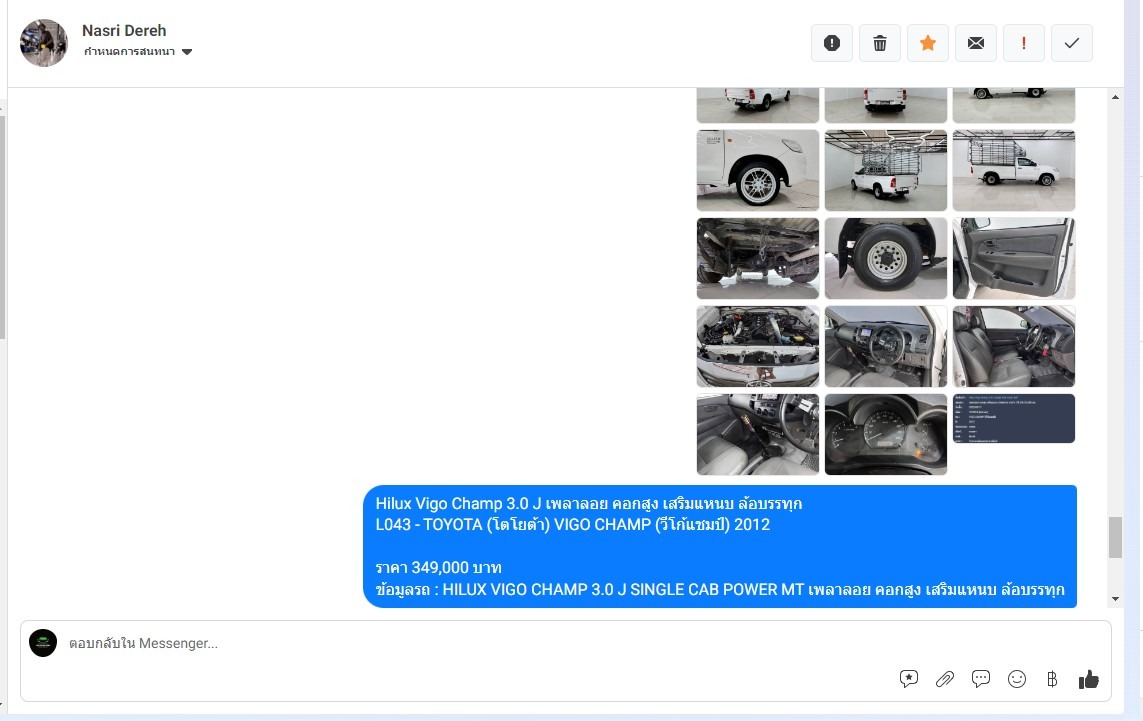Open the alloy wheel close-up photo
1143x721 pixels.
tap(758, 171)
